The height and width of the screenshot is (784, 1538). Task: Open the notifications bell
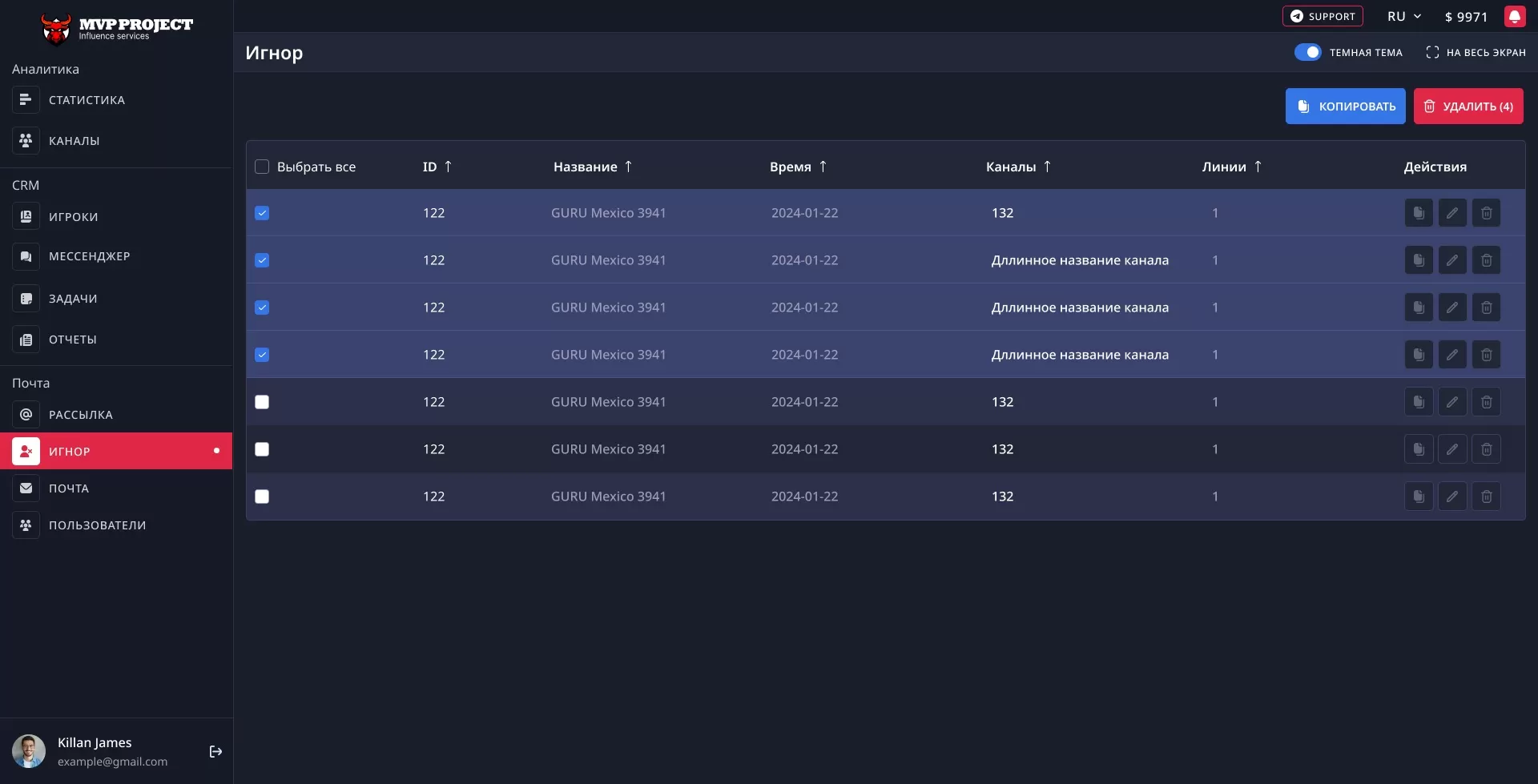[x=1516, y=16]
